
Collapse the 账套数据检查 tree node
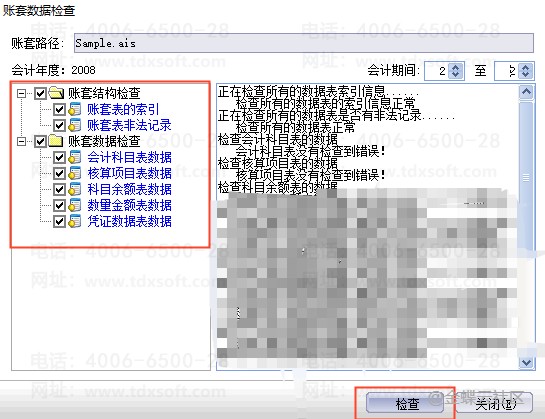pyautogui.click(x=22, y=141)
